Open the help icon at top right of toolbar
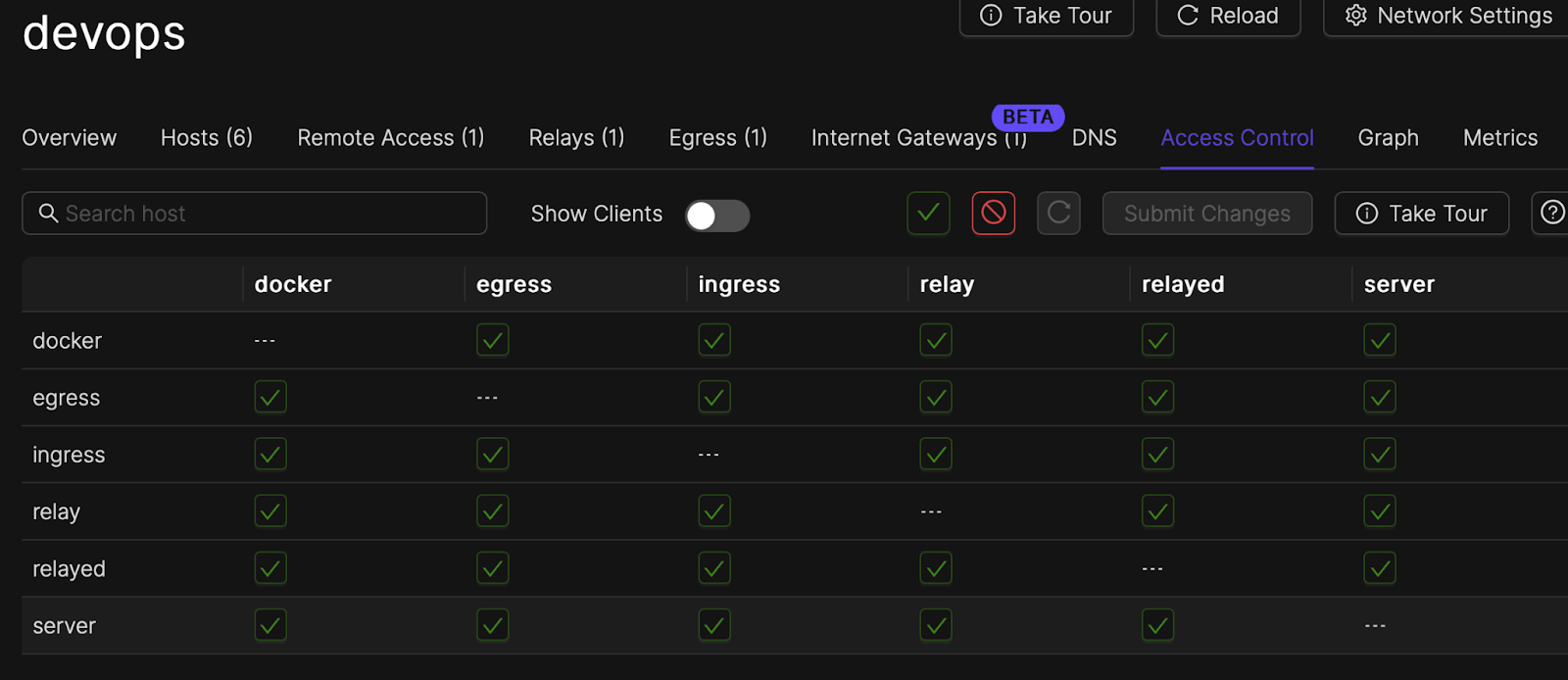The width and height of the screenshot is (1568, 680). (x=1552, y=213)
